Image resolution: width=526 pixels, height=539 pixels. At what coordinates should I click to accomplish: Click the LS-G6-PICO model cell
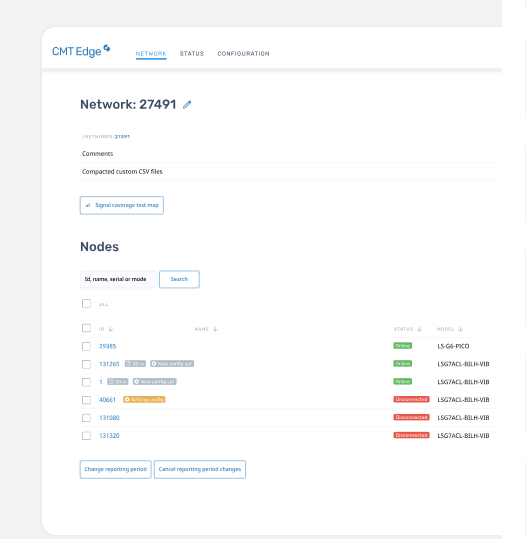click(453, 346)
